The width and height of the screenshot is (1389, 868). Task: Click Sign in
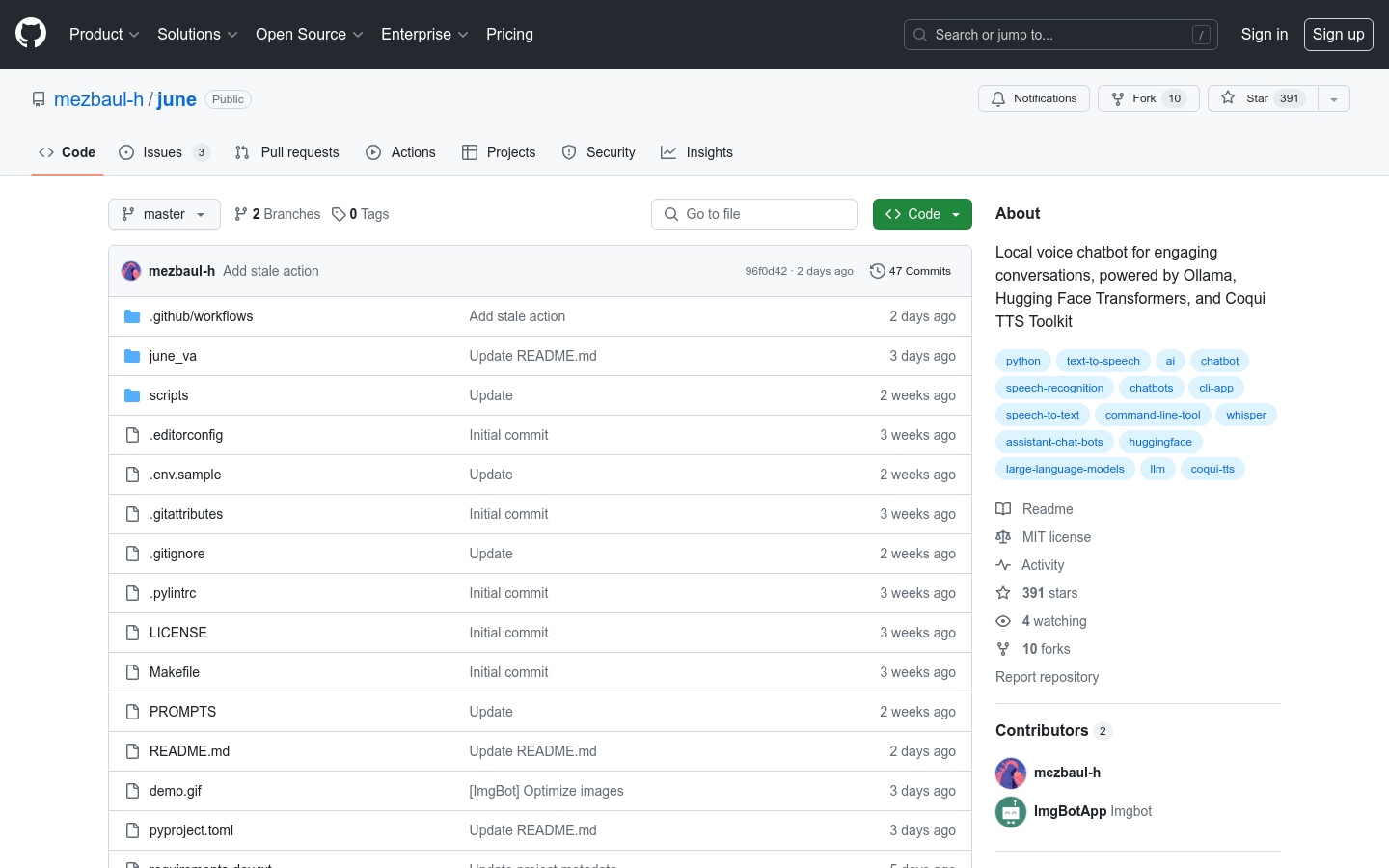pos(1264,34)
